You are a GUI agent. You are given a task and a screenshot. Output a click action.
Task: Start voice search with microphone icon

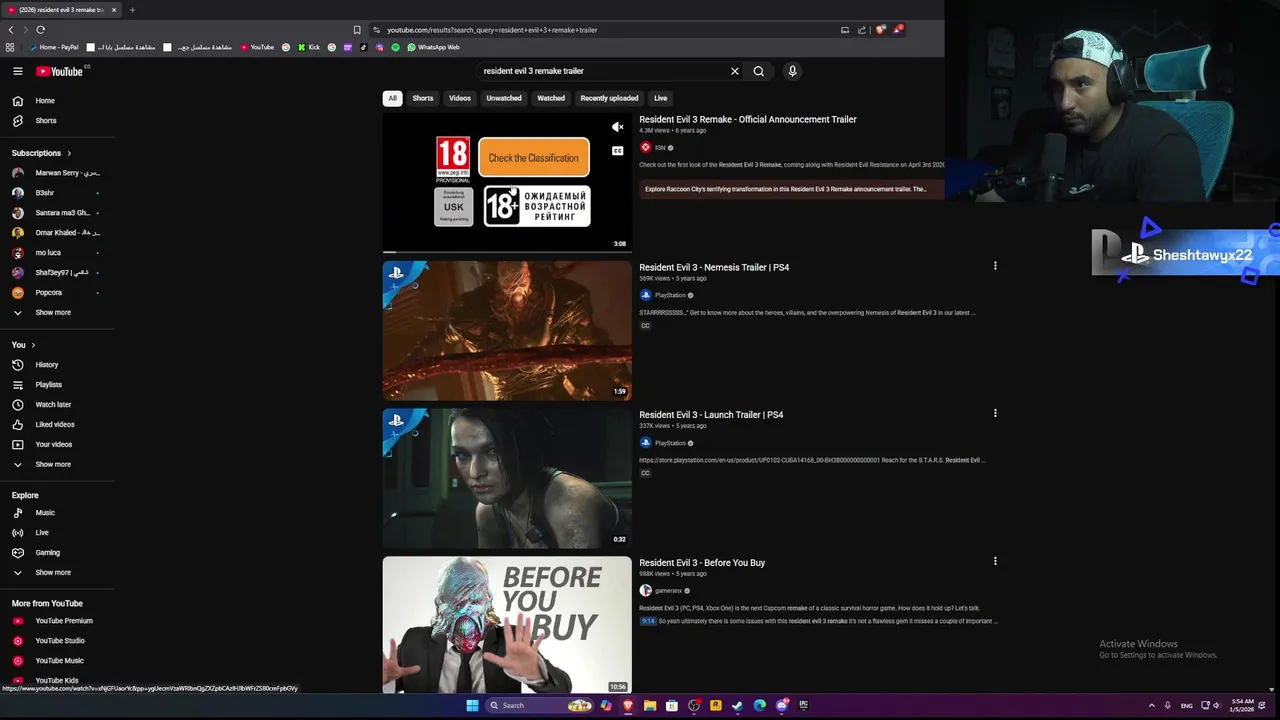(x=792, y=71)
